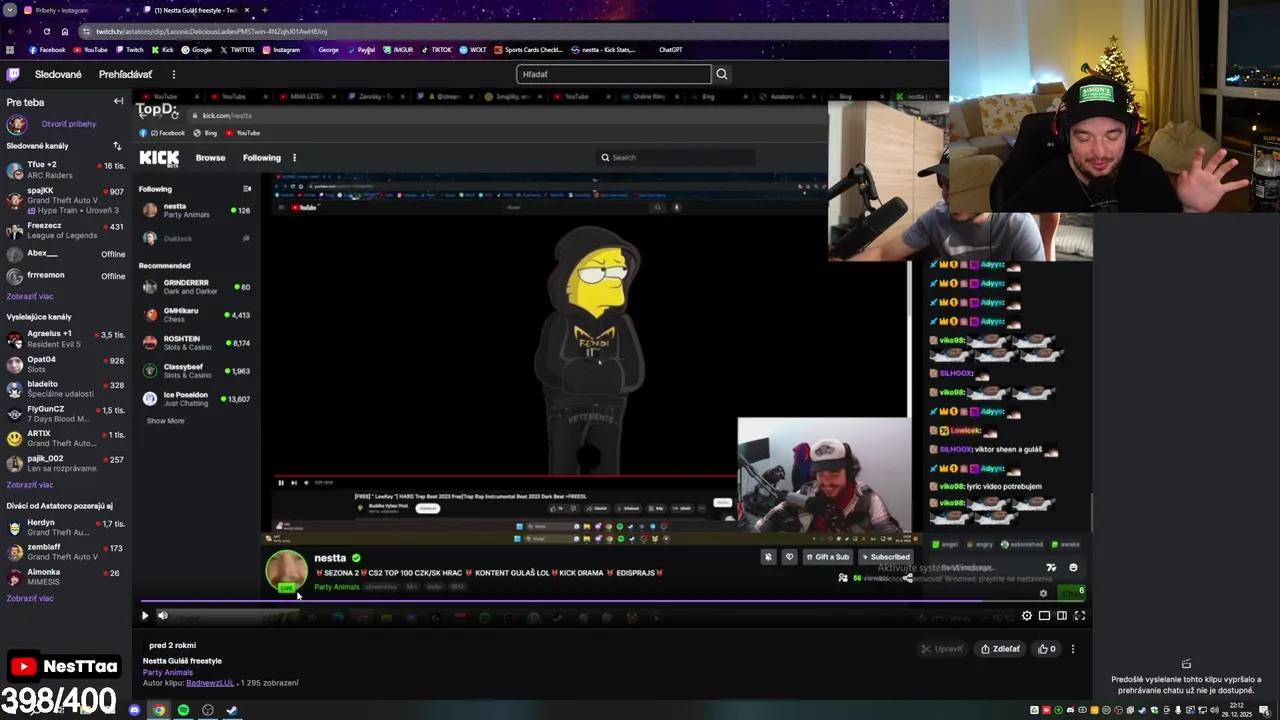Open ChatGPT bookmark

tap(670, 50)
